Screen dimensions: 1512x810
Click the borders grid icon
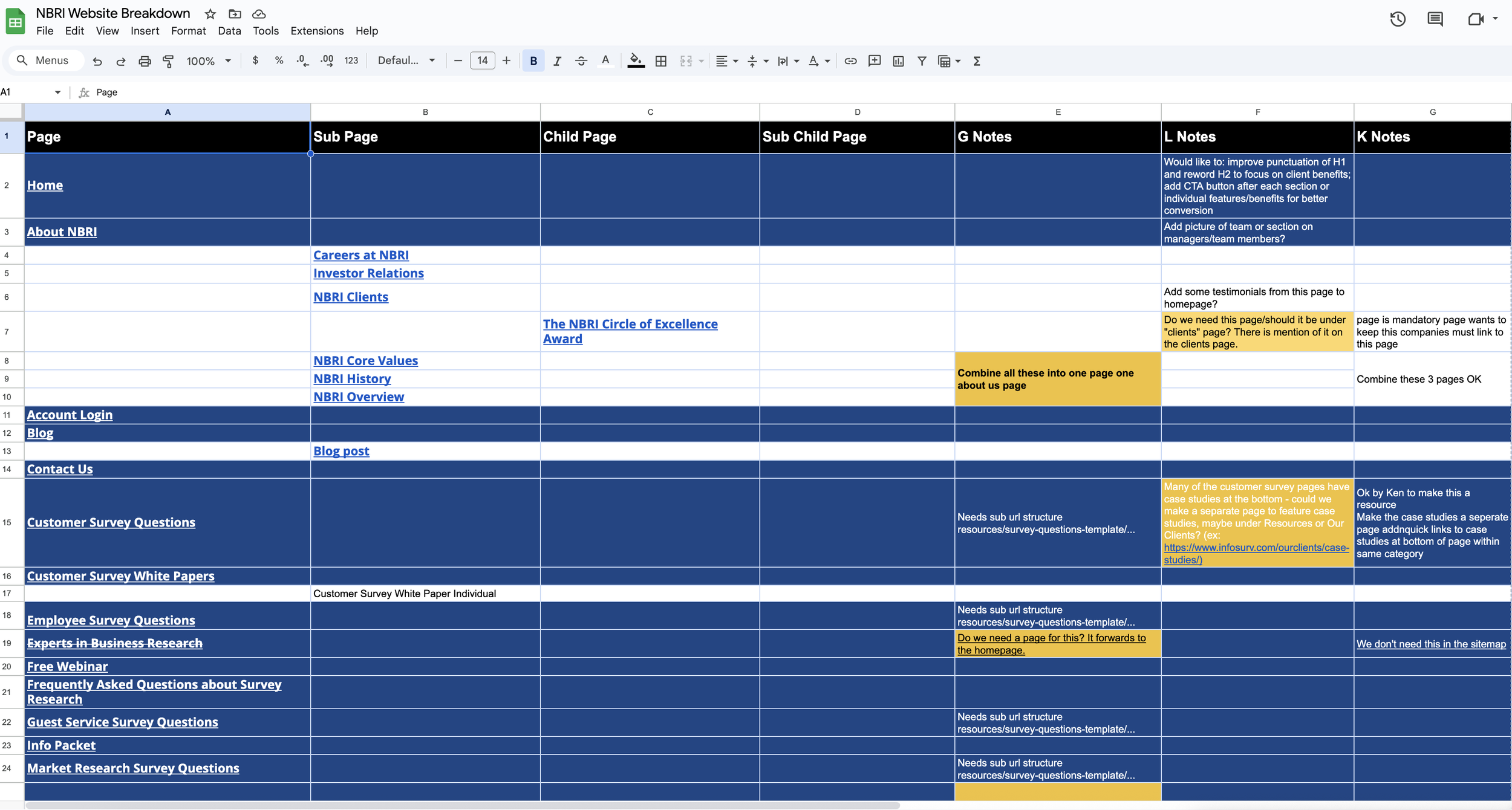pos(661,61)
